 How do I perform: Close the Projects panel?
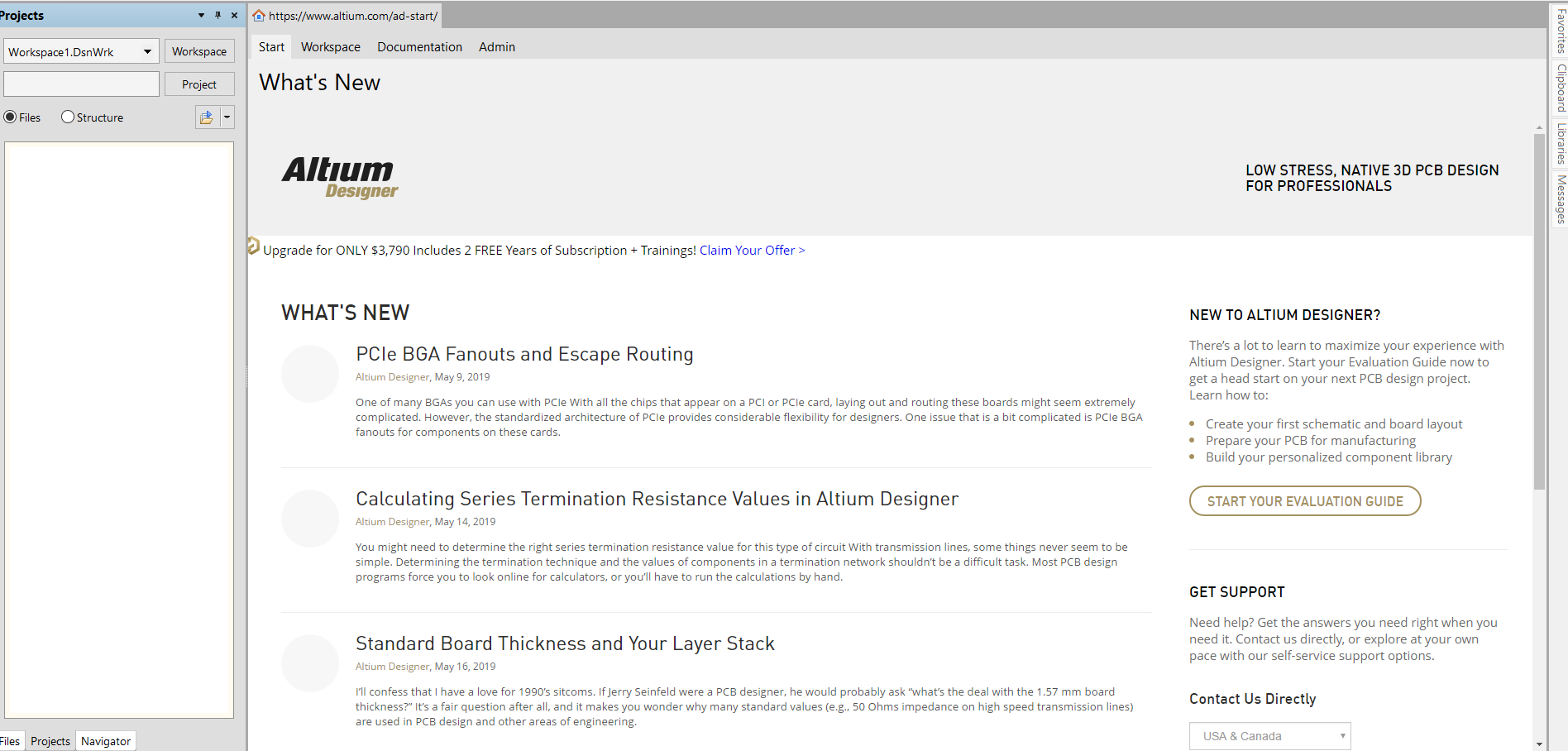pos(234,15)
